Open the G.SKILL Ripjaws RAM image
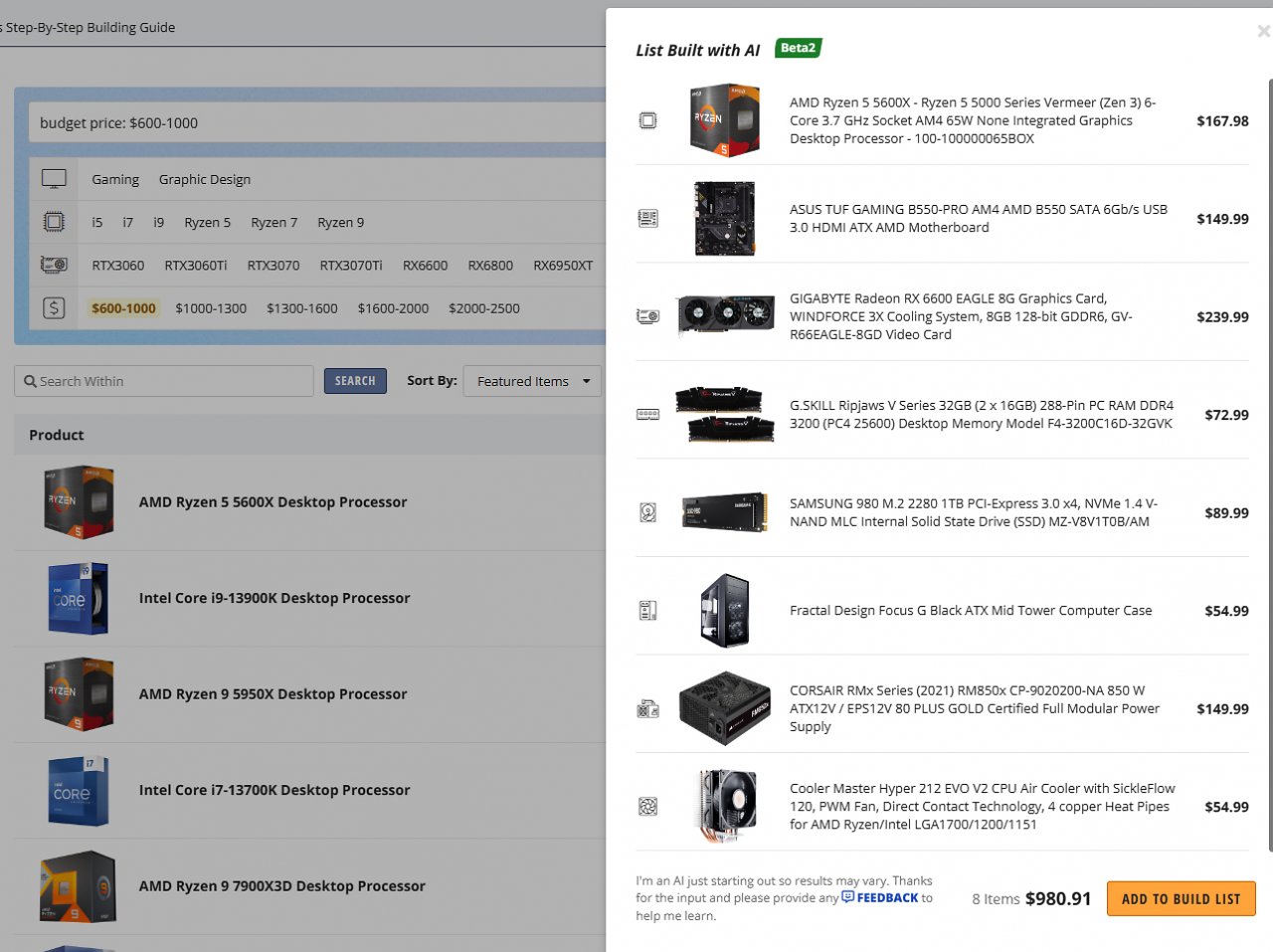The width and height of the screenshot is (1273, 952). pos(724,414)
